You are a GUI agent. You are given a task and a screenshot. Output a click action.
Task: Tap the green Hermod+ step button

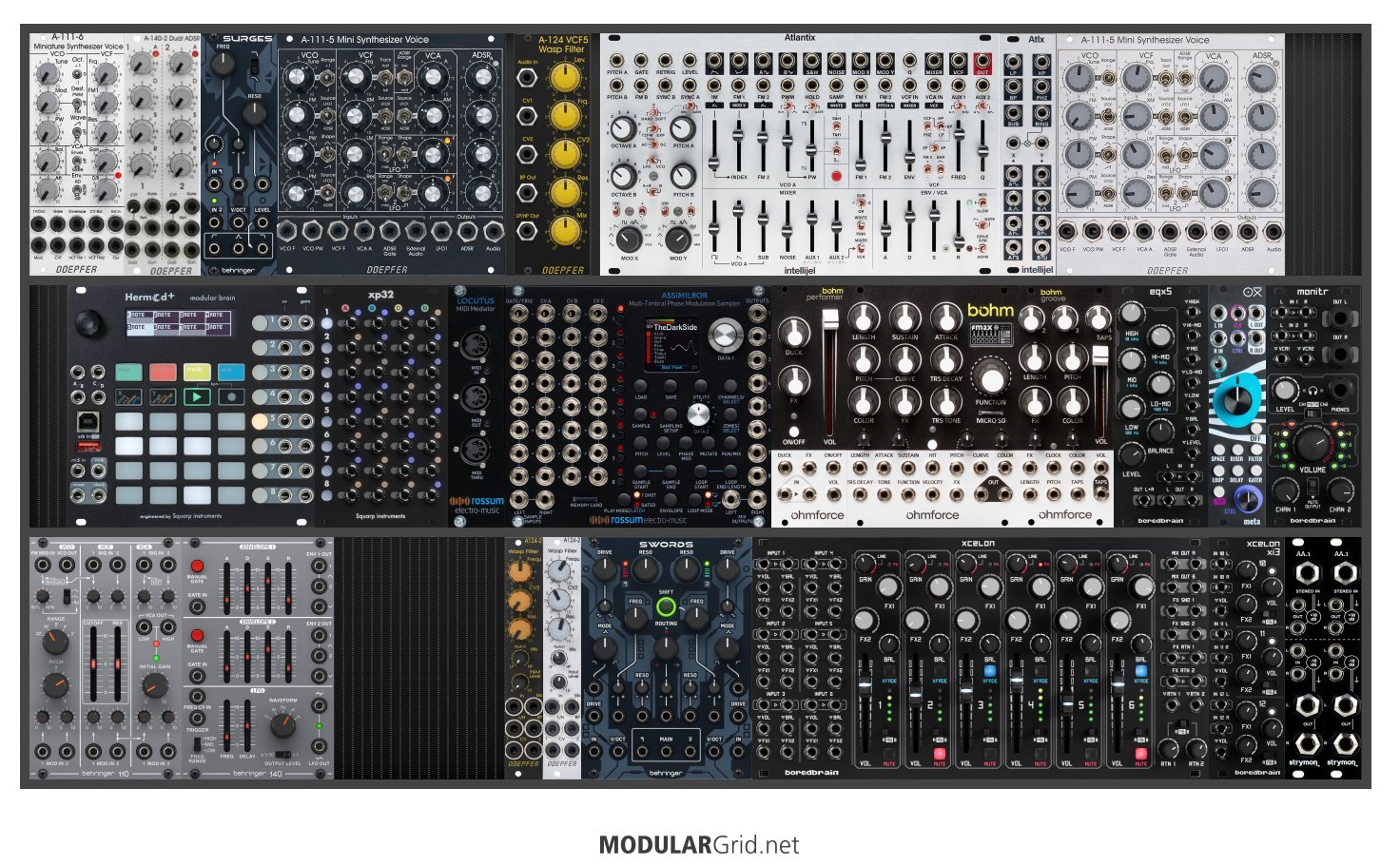[127, 372]
